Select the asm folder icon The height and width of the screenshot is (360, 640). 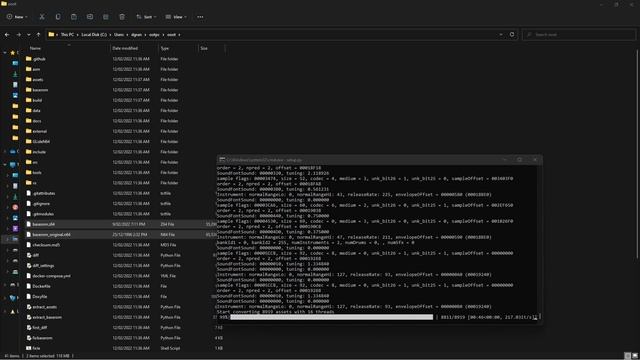click(29, 69)
